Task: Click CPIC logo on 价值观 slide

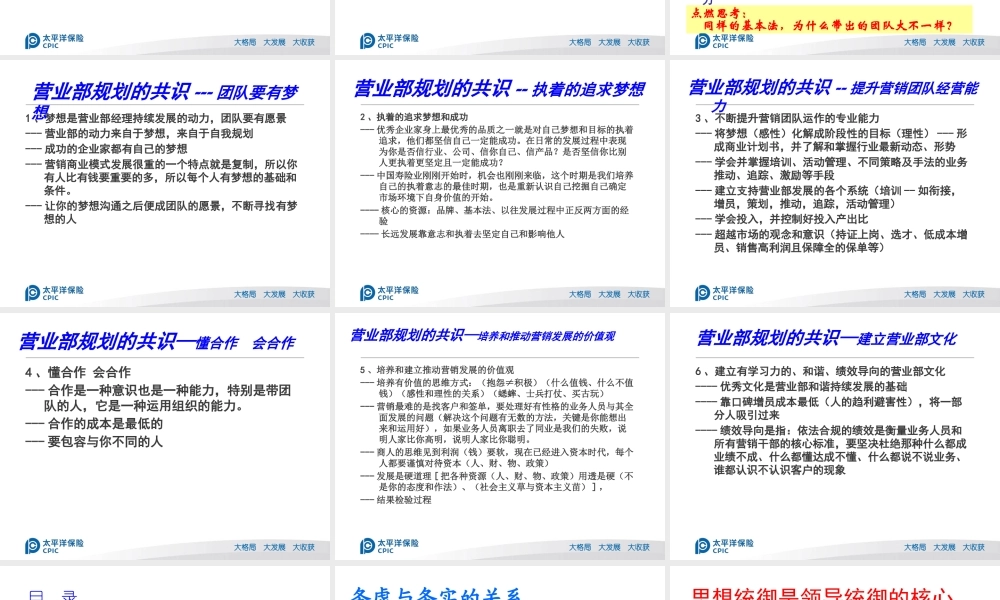Action: click(x=389, y=546)
